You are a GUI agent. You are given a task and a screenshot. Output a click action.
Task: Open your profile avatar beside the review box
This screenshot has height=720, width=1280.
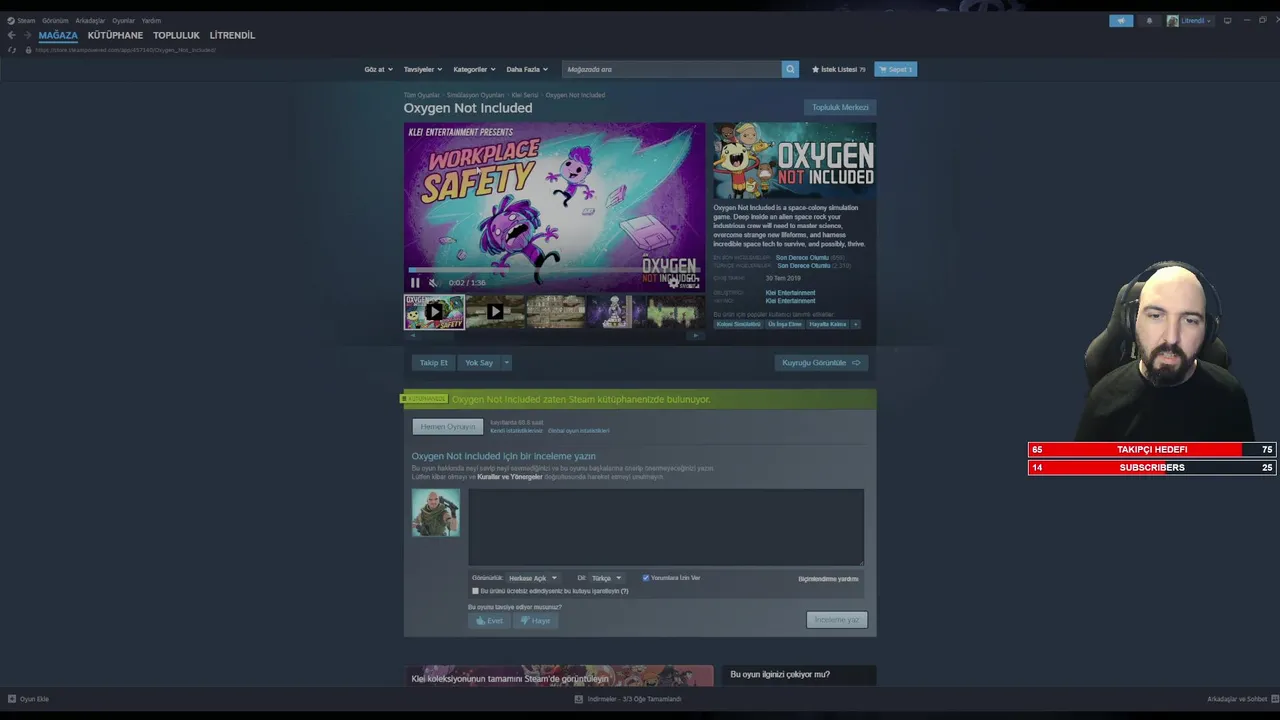[x=436, y=513]
